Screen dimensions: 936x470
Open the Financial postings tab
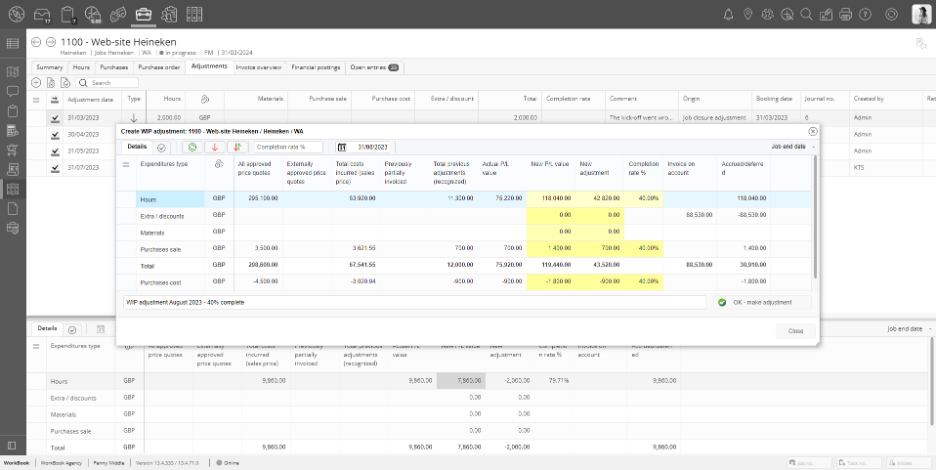315,67
